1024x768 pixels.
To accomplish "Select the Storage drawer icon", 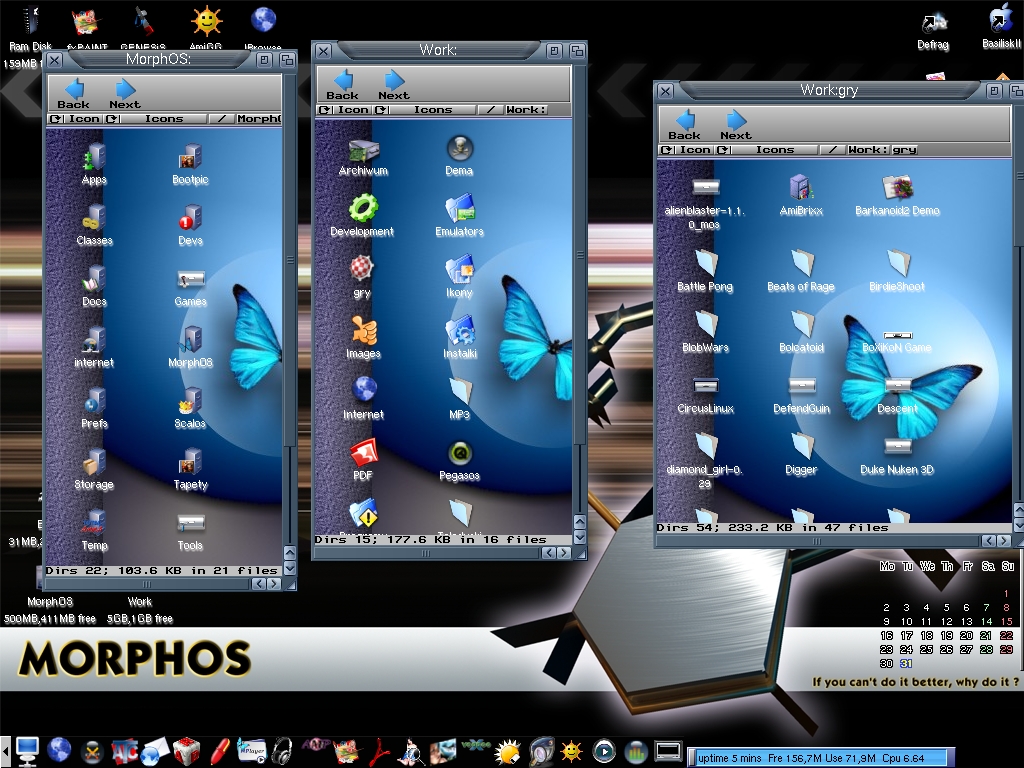I will (x=95, y=469).
